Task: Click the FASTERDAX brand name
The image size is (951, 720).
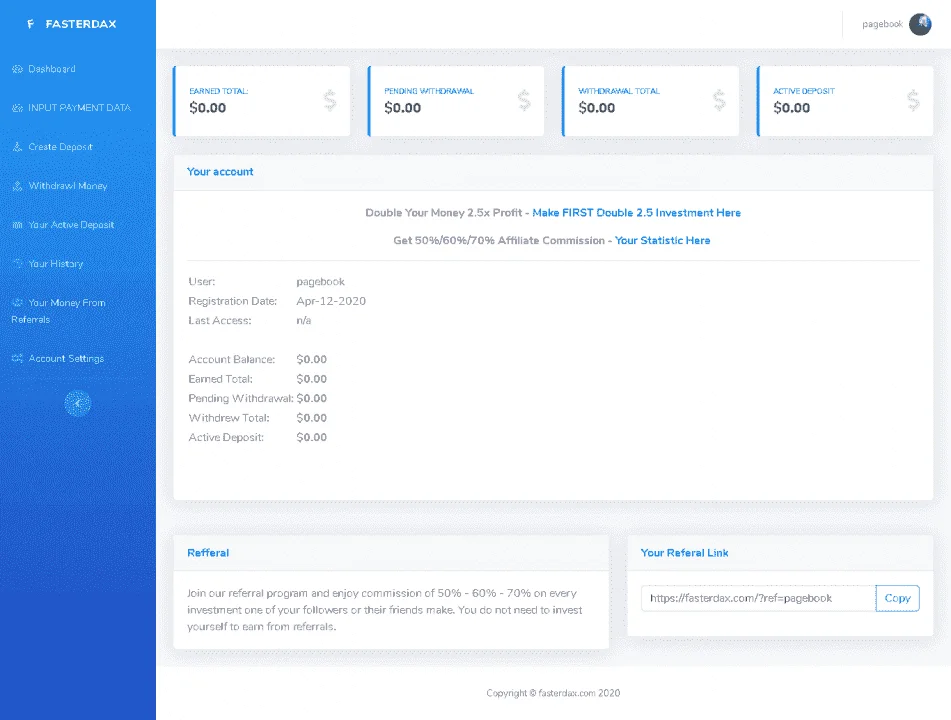Action: click(x=81, y=24)
